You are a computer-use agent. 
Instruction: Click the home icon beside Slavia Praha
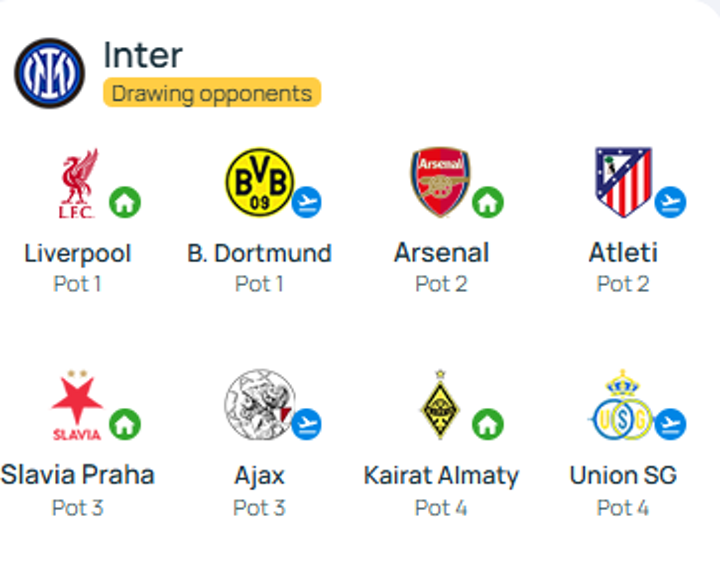click(x=125, y=424)
